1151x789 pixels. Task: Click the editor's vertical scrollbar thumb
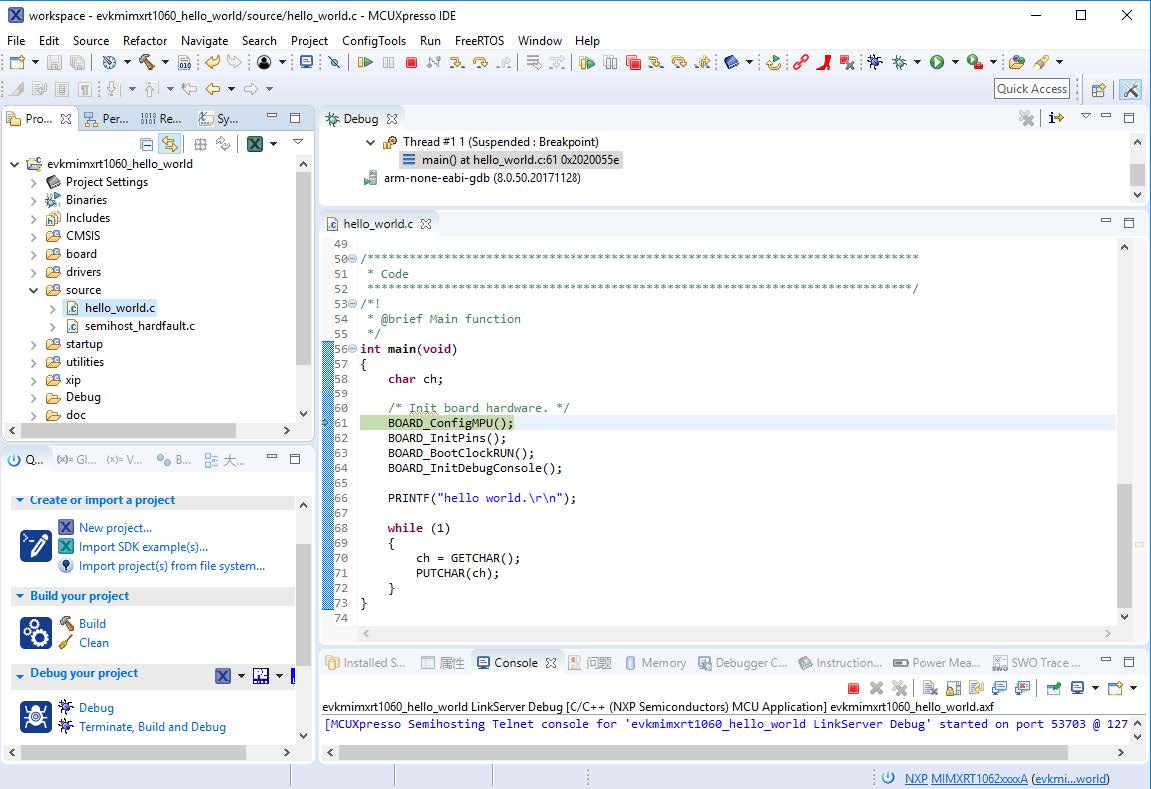point(1124,545)
